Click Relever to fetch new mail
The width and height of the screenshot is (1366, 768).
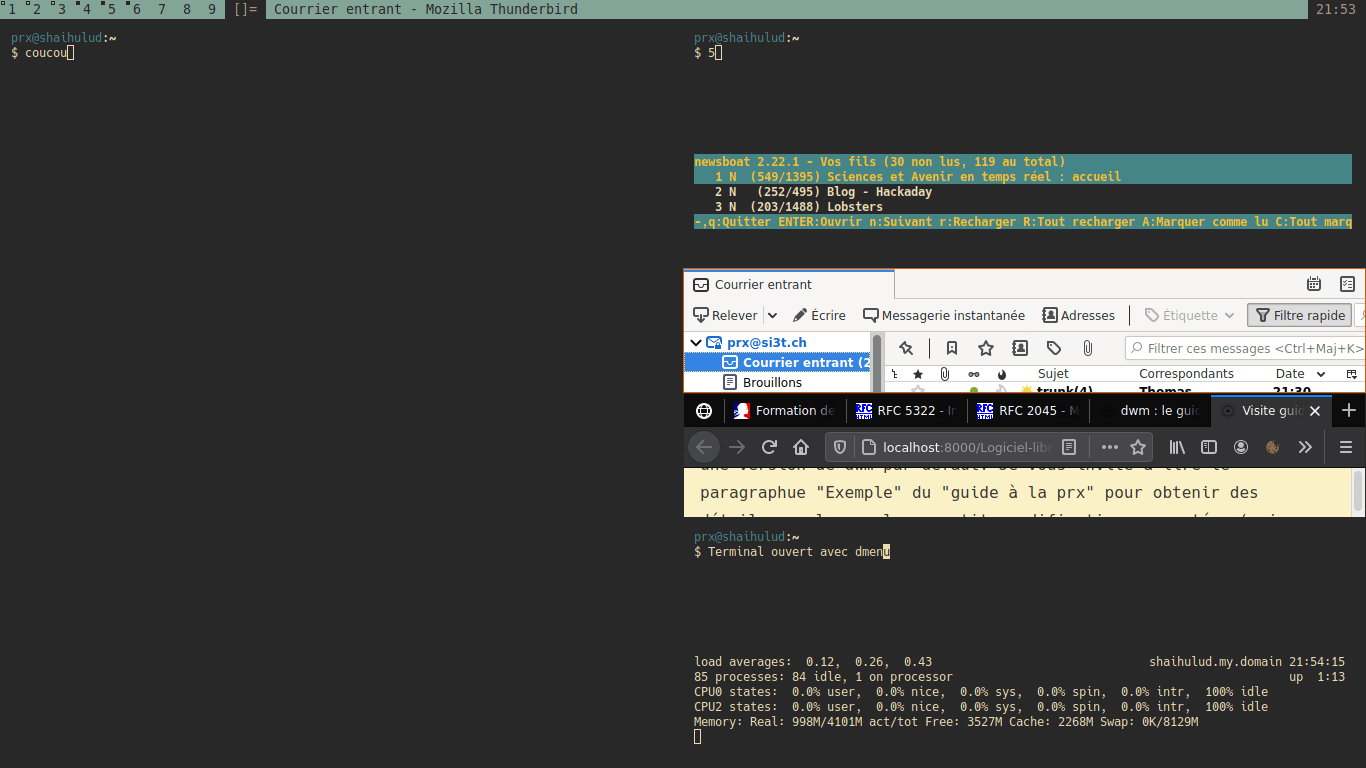(725, 315)
